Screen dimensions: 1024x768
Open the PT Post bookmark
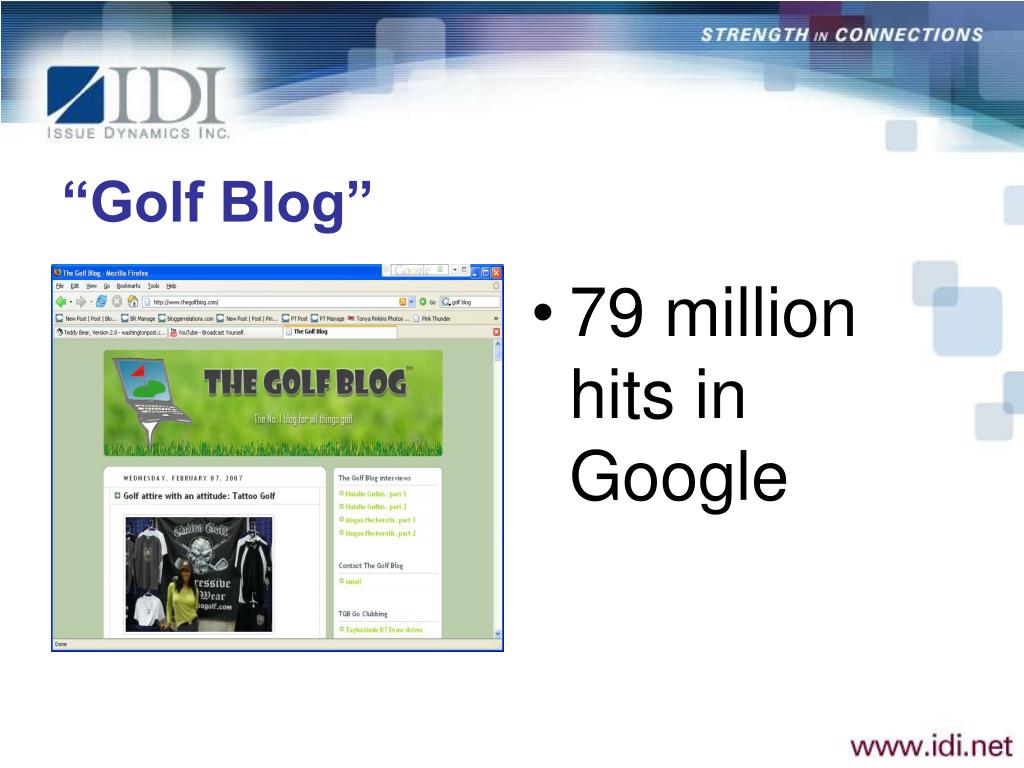(295, 319)
